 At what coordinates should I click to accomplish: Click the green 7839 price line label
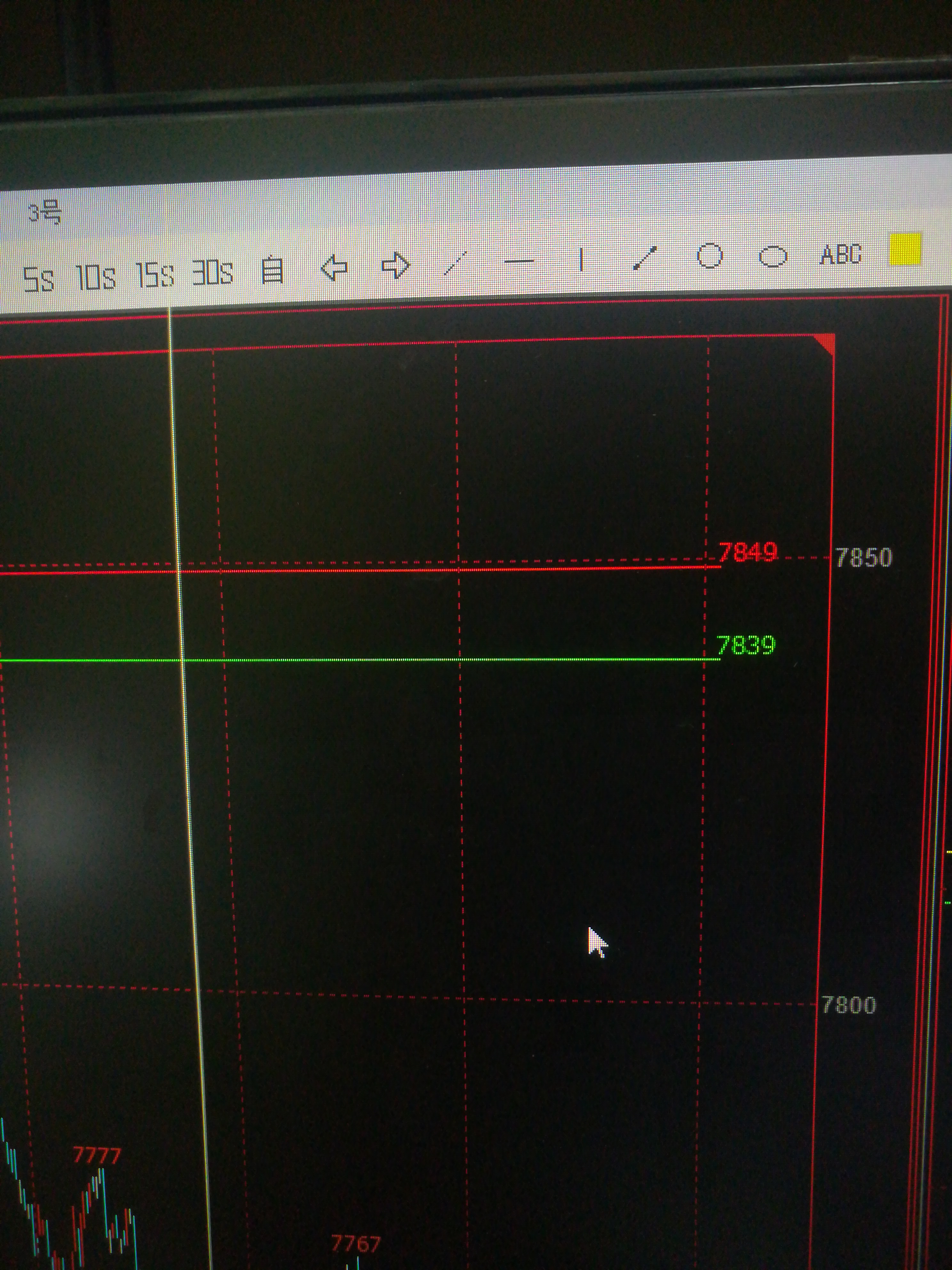(746, 645)
